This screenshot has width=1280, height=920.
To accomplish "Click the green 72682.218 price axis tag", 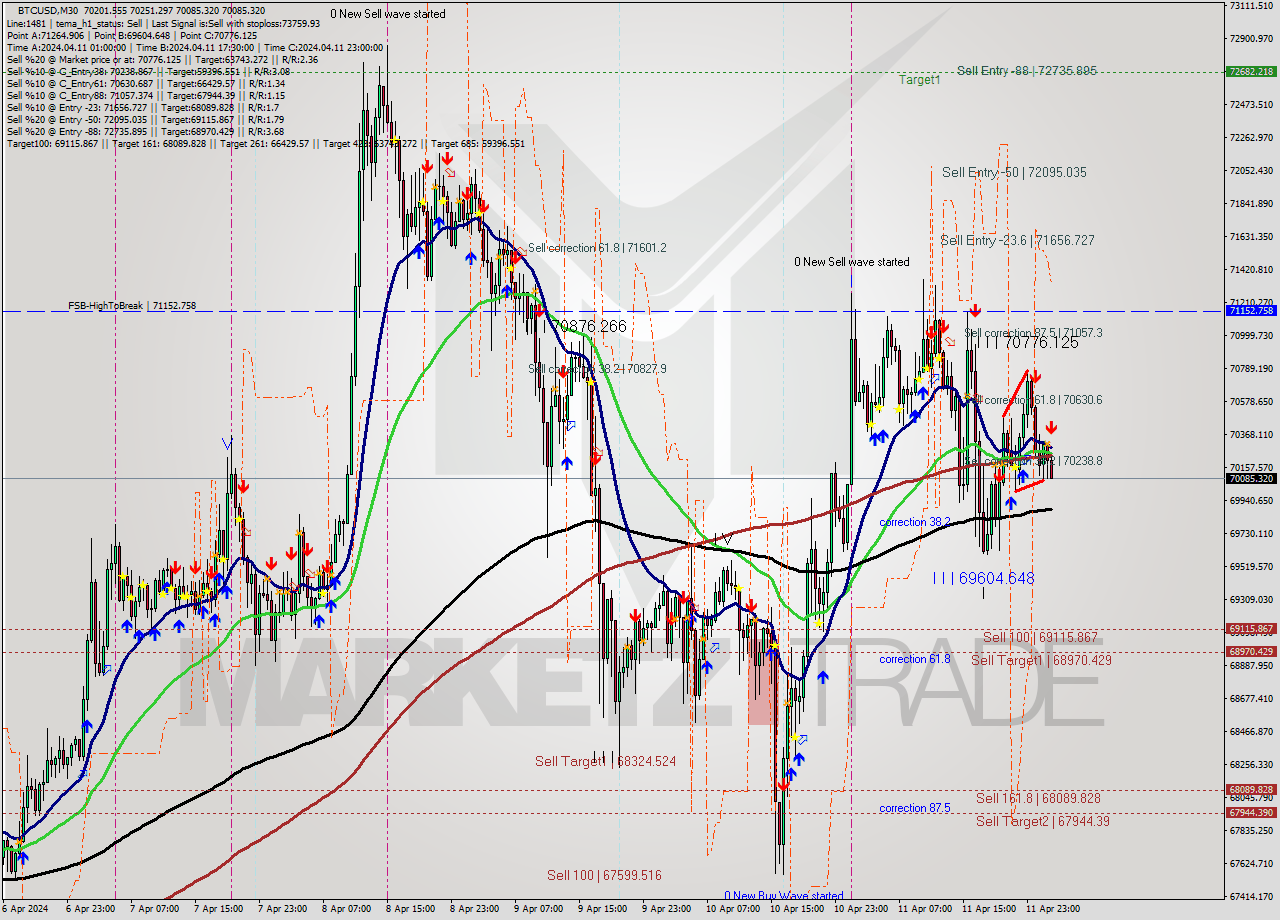I will click(x=1250, y=72).
